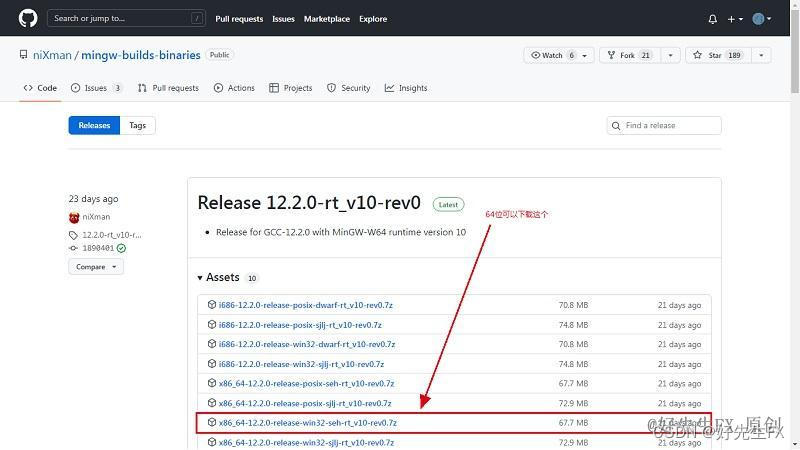Image resolution: width=800 pixels, height=450 pixels.
Task: Download x86_64-12.2.0-release-win32-seh-rt_v10-rev0.7z
Action: click(308, 423)
